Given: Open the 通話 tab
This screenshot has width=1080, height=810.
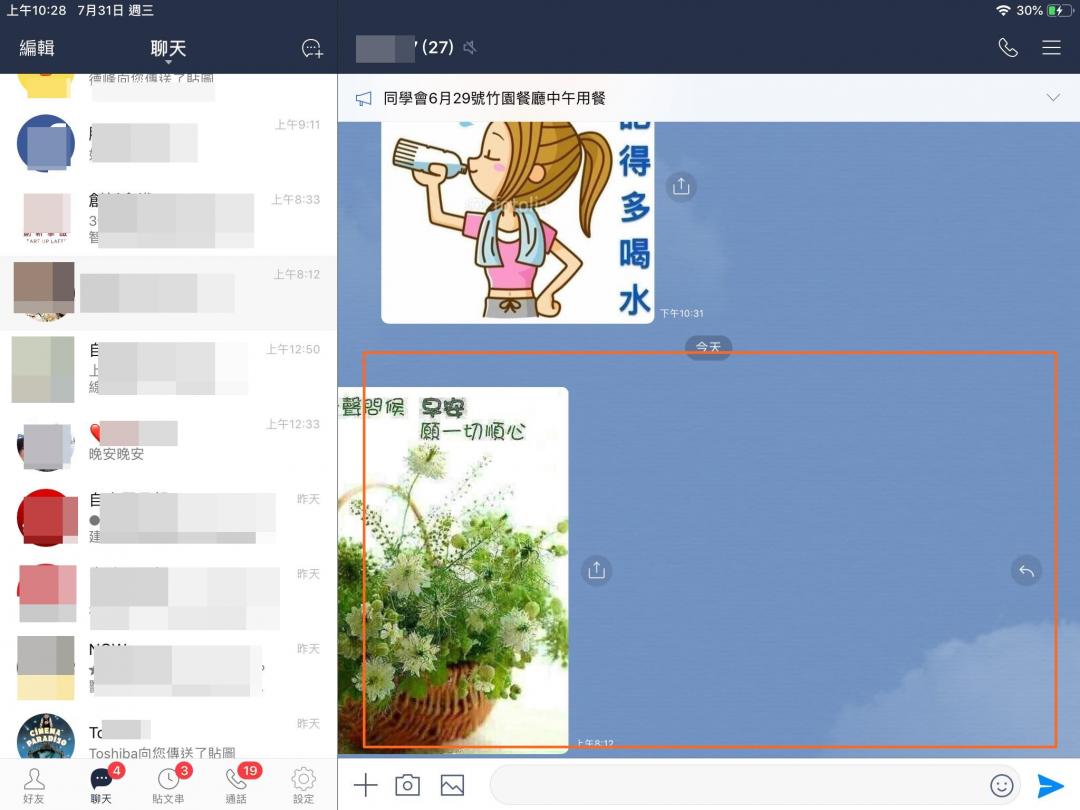Looking at the screenshot, I should pyautogui.click(x=236, y=785).
